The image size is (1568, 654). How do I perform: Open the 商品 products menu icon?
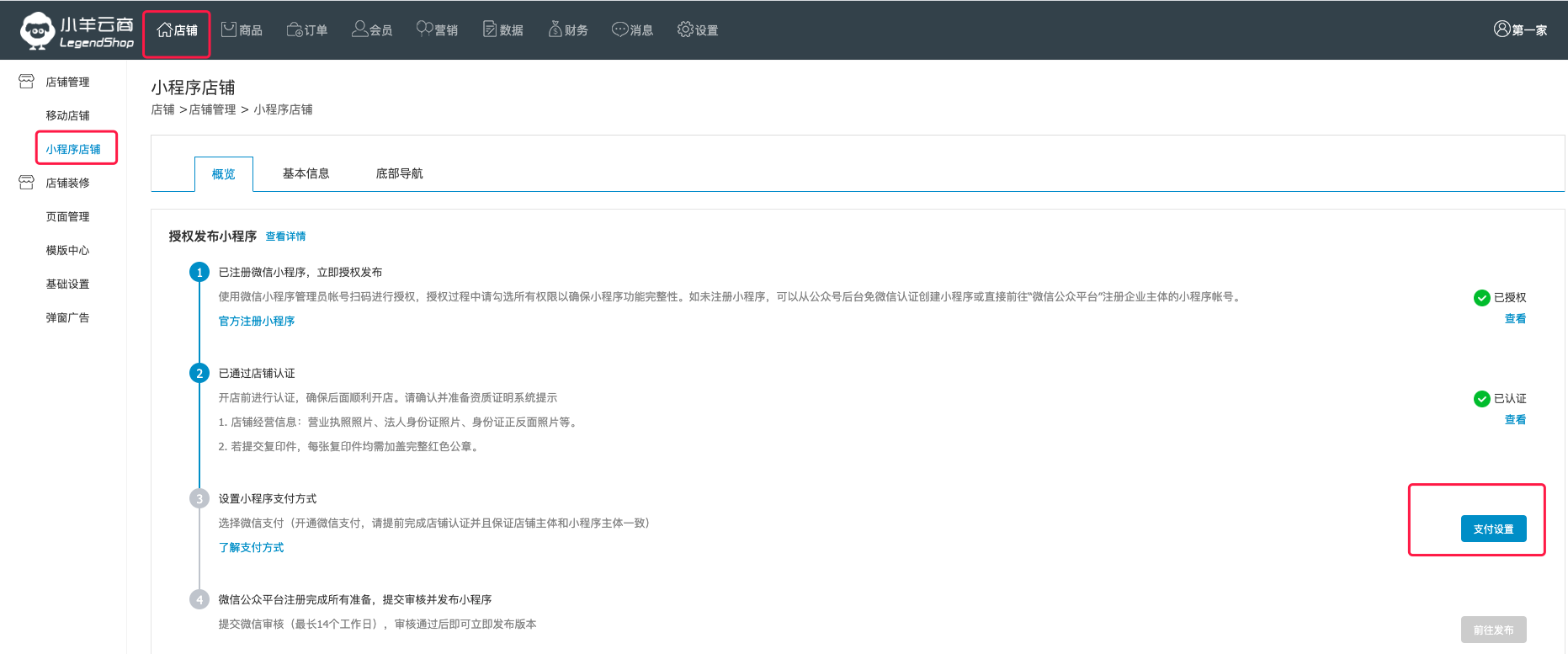[x=229, y=29]
